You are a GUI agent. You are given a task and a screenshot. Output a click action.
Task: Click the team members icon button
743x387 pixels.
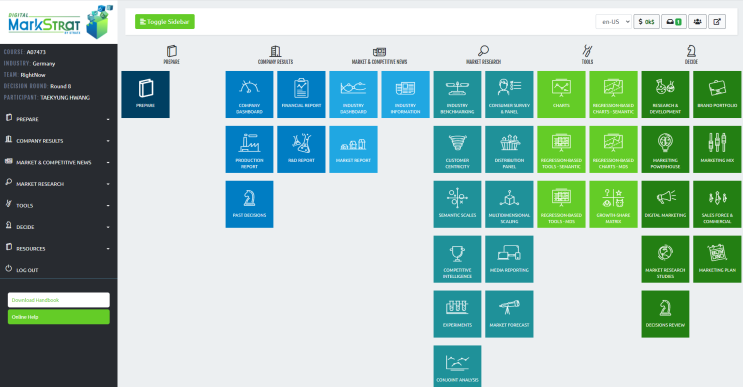pos(698,21)
